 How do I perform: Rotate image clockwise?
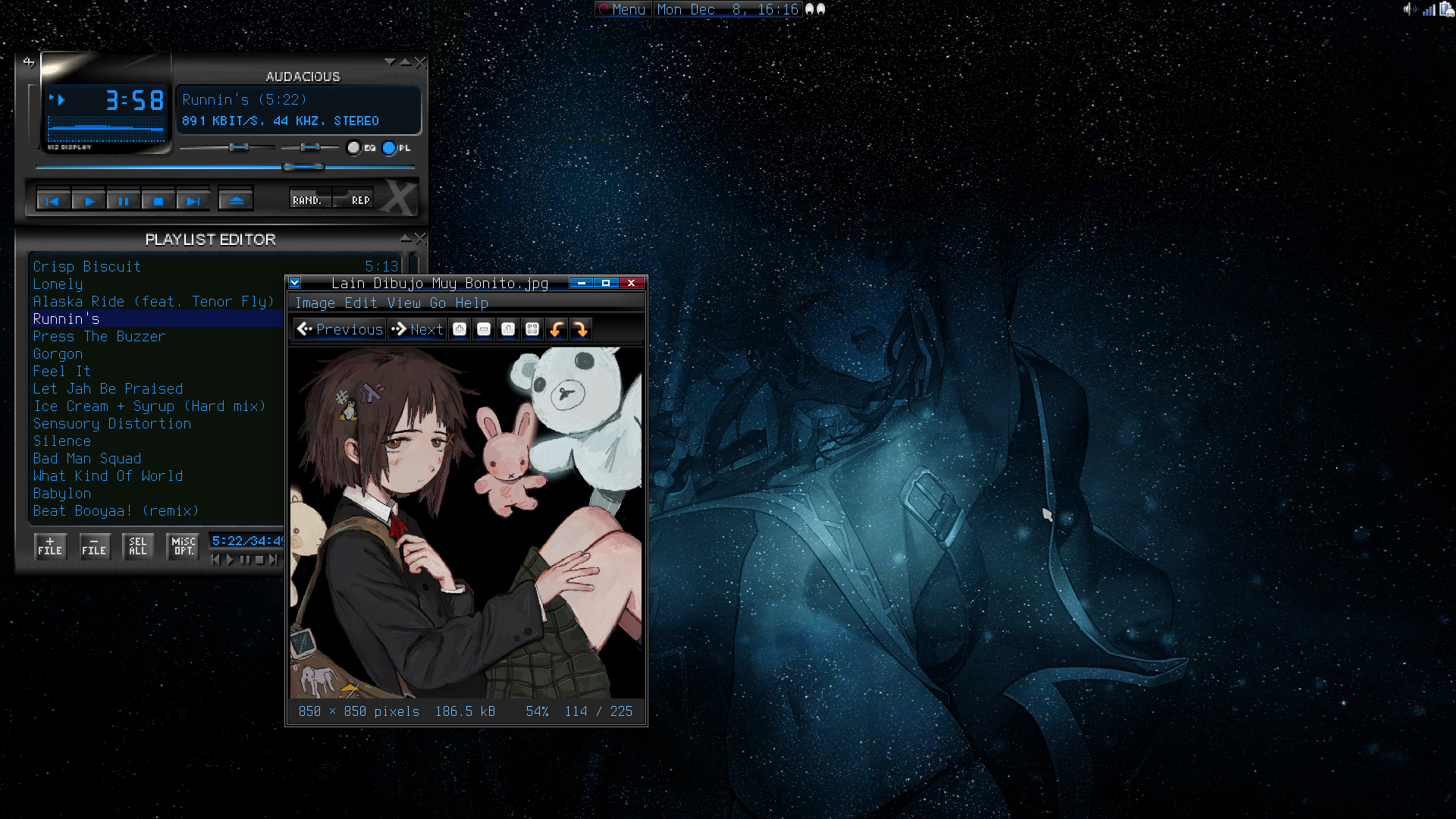coord(581,329)
